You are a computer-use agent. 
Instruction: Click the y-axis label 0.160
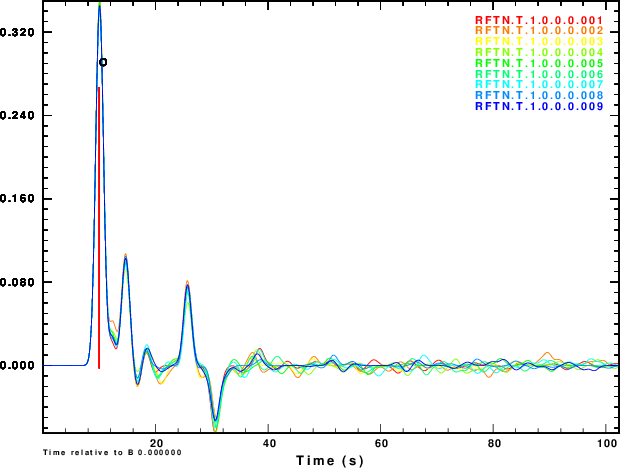tap(17, 199)
